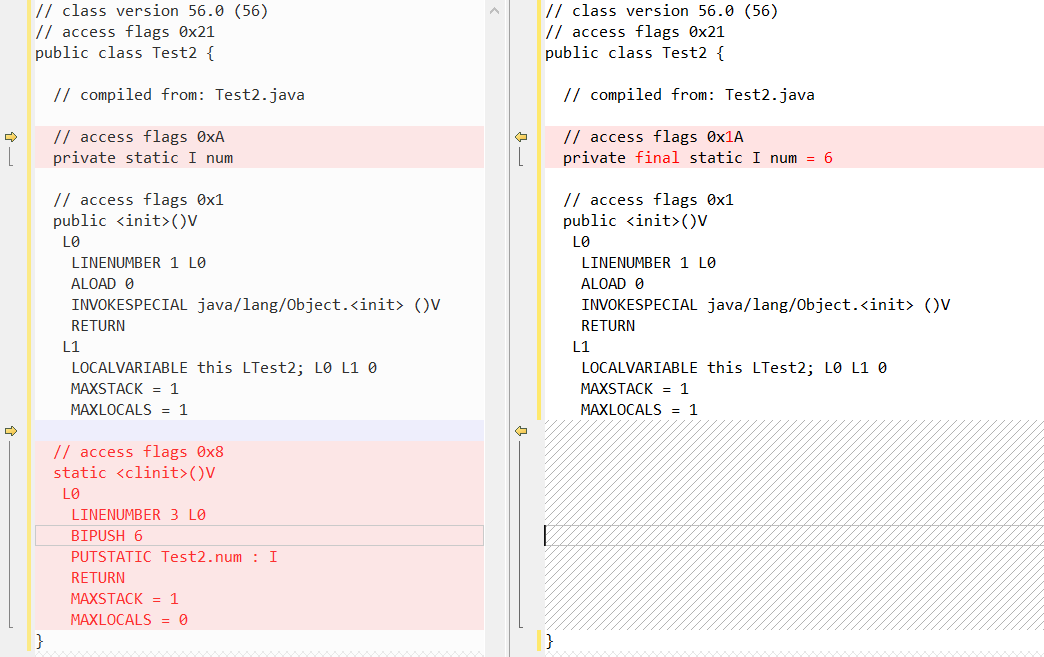This screenshot has height=657, width=1044.
Task: Click 'ALOAD 0' in right pane
Action: point(612,284)
